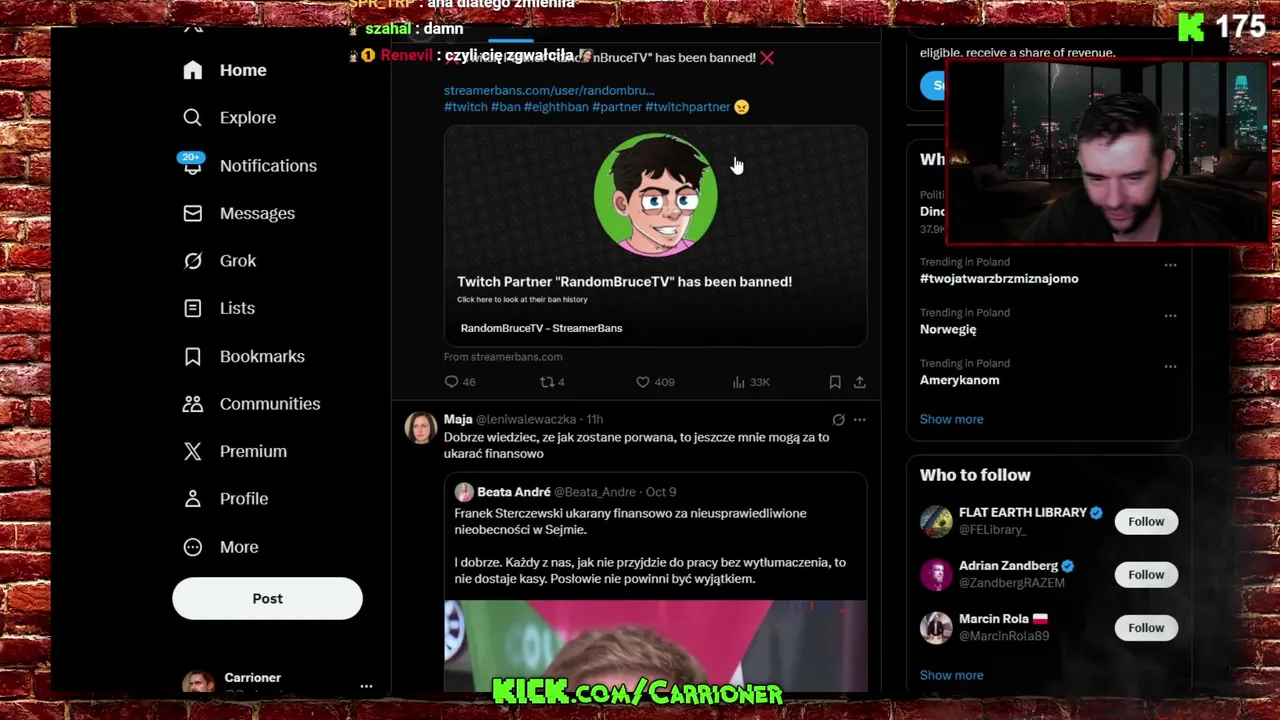Image resolution: width=1280 pixels, height=720 pixels.
Task: Open the quoted post image
Action: pos(656,646)
